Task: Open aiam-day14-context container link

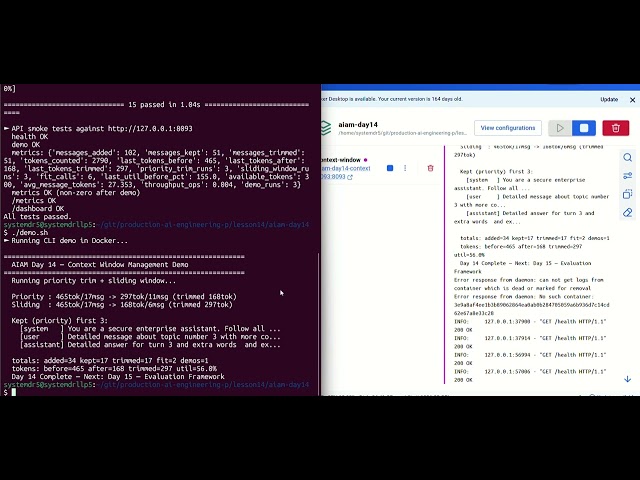Action: click(346, 168)
